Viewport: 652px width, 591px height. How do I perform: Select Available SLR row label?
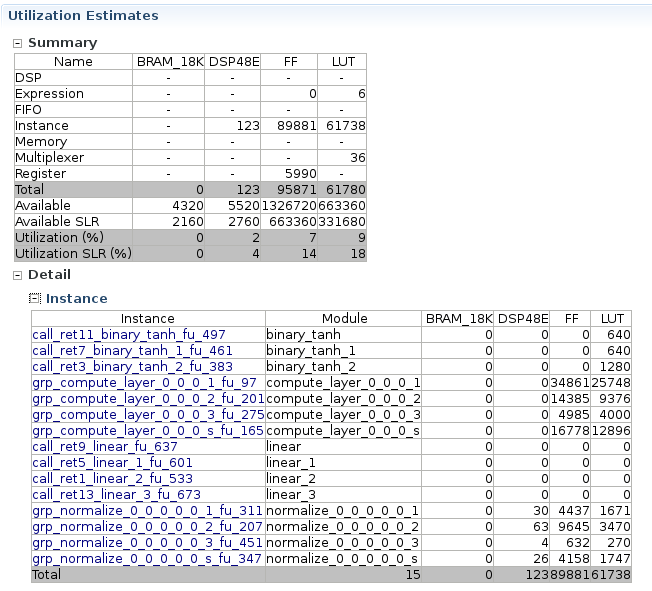coord(57,222)
